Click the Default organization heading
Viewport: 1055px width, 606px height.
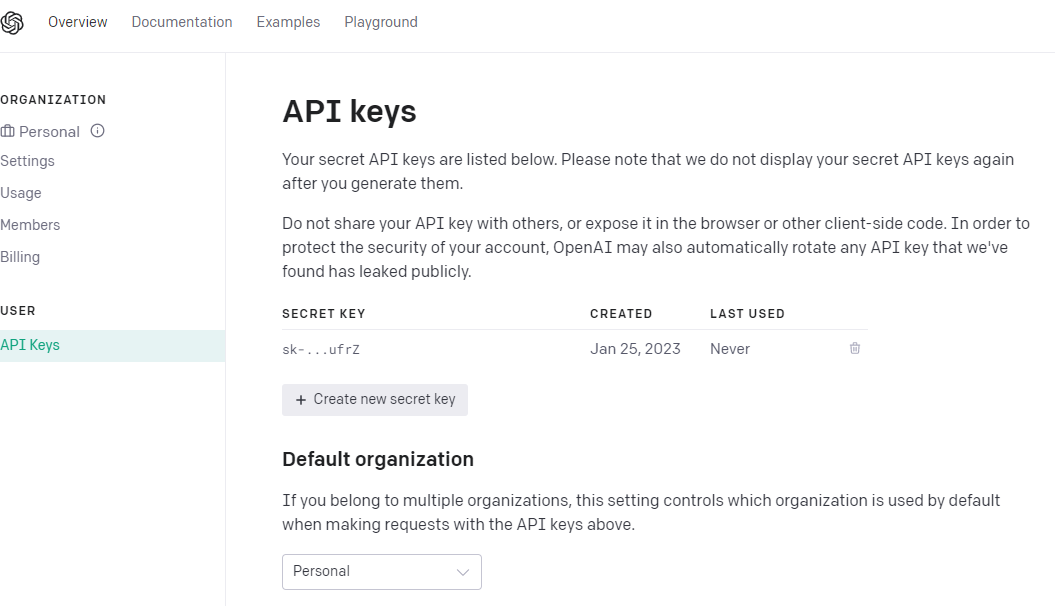click(378, 459)
